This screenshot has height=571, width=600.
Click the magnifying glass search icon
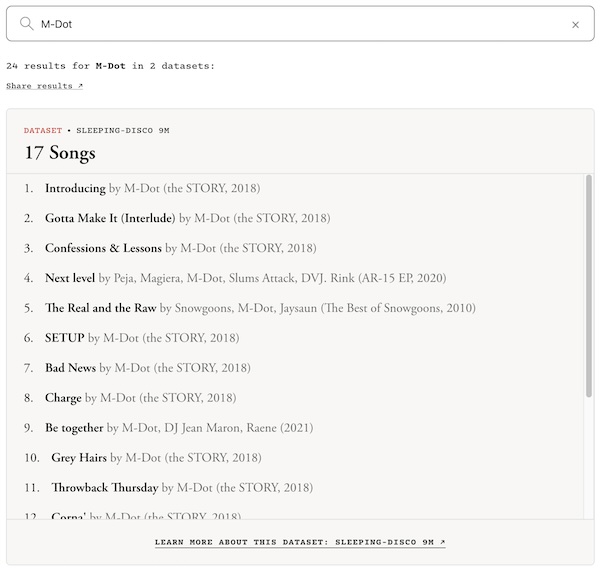tap(27, 24)
